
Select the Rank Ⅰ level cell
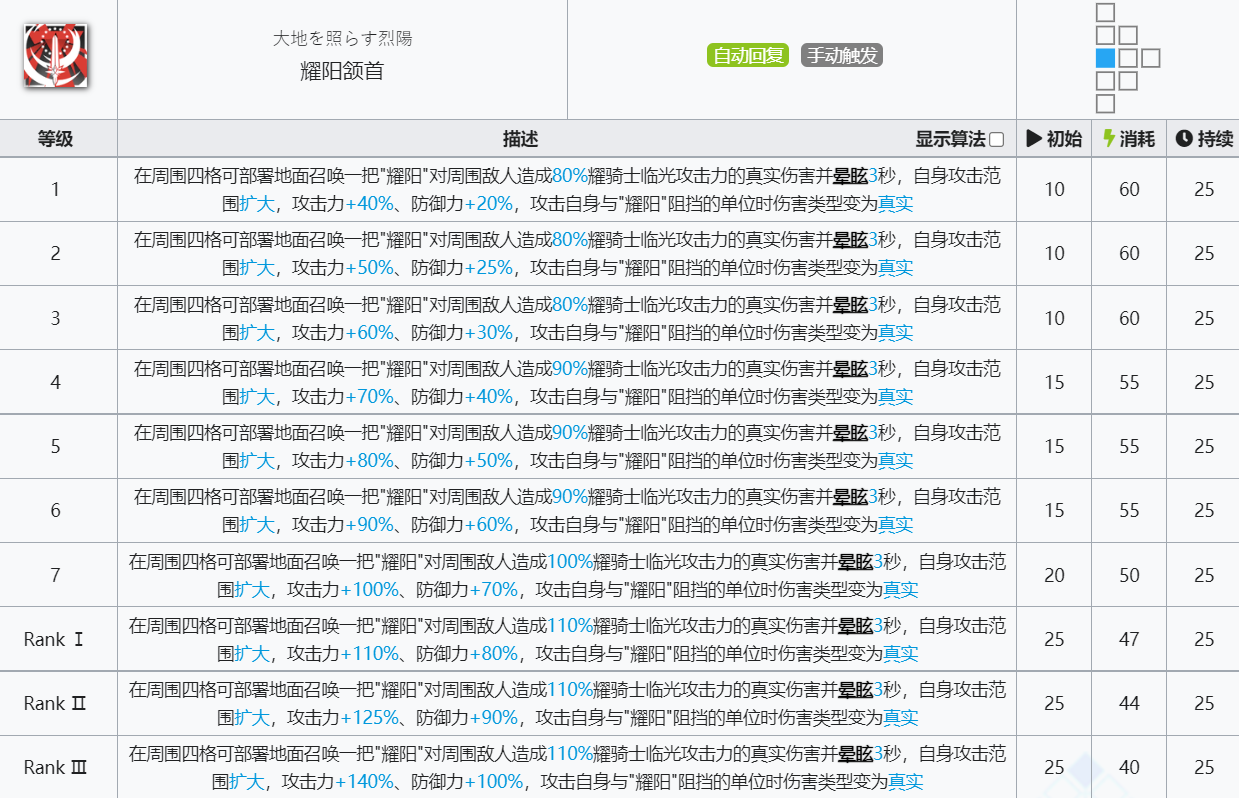56,639
